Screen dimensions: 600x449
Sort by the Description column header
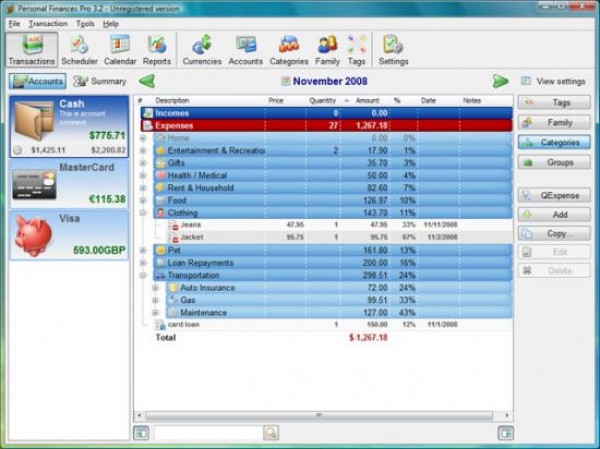click(x=172, y=101)
